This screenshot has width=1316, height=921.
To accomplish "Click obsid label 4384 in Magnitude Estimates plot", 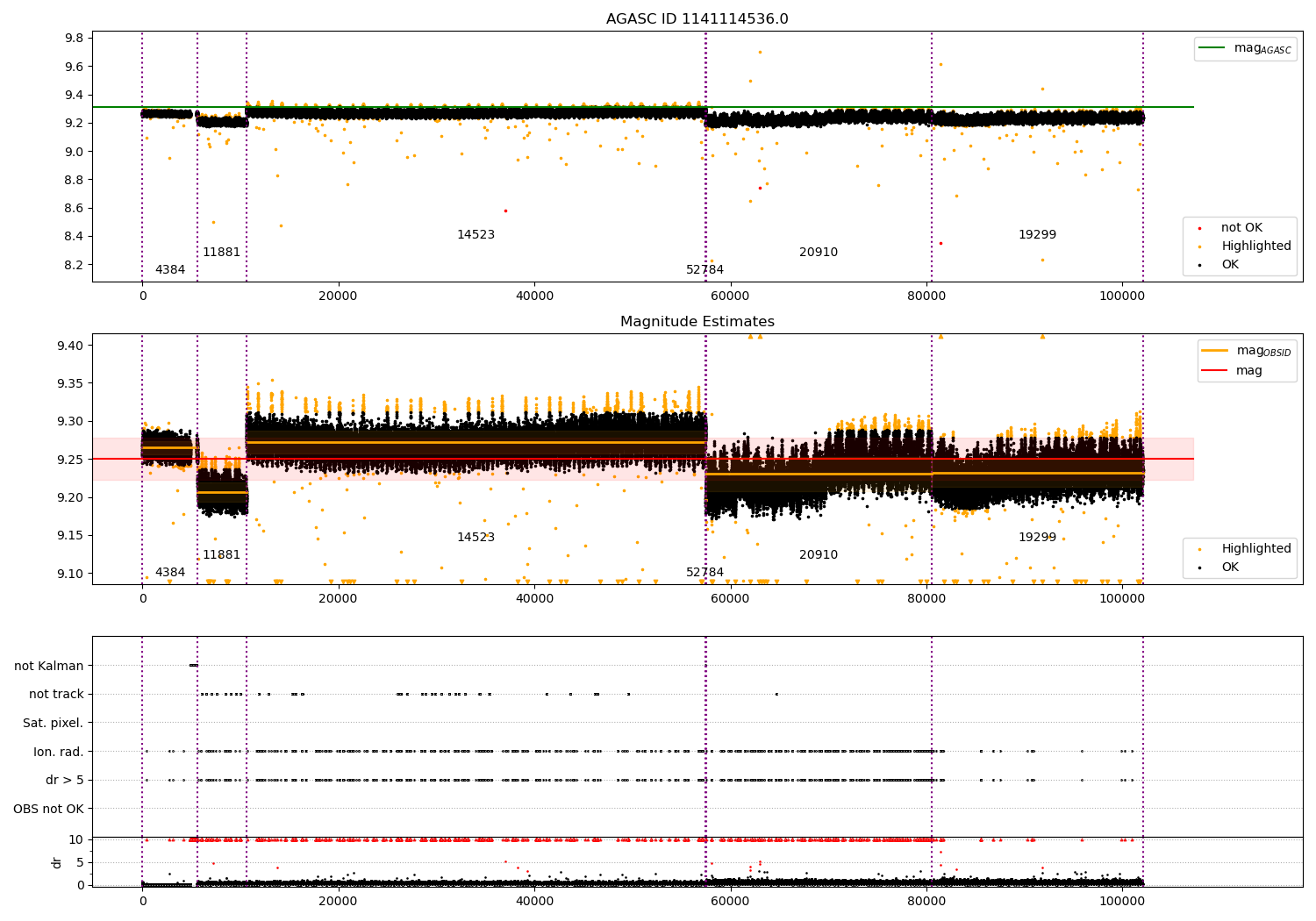I will click(170, 573).
